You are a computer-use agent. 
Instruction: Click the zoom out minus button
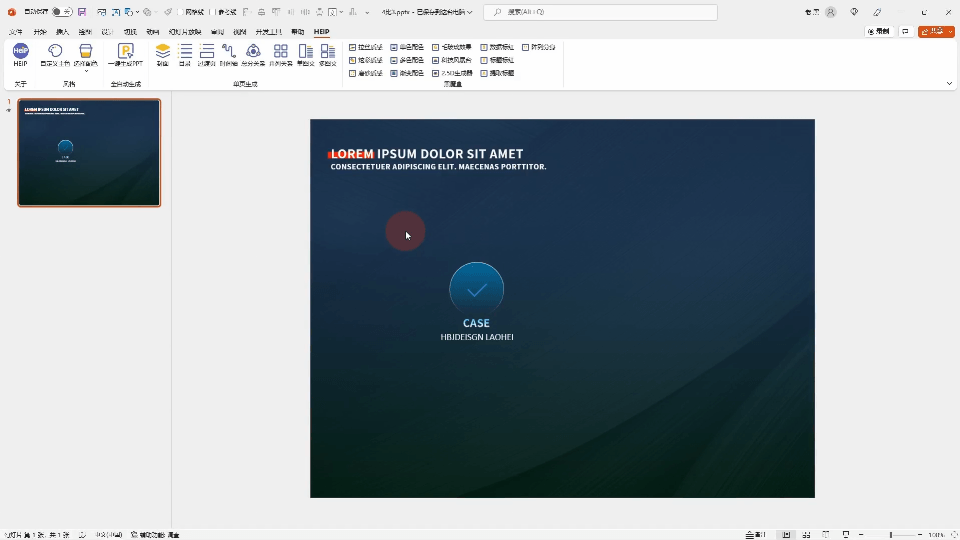point(861,534)
